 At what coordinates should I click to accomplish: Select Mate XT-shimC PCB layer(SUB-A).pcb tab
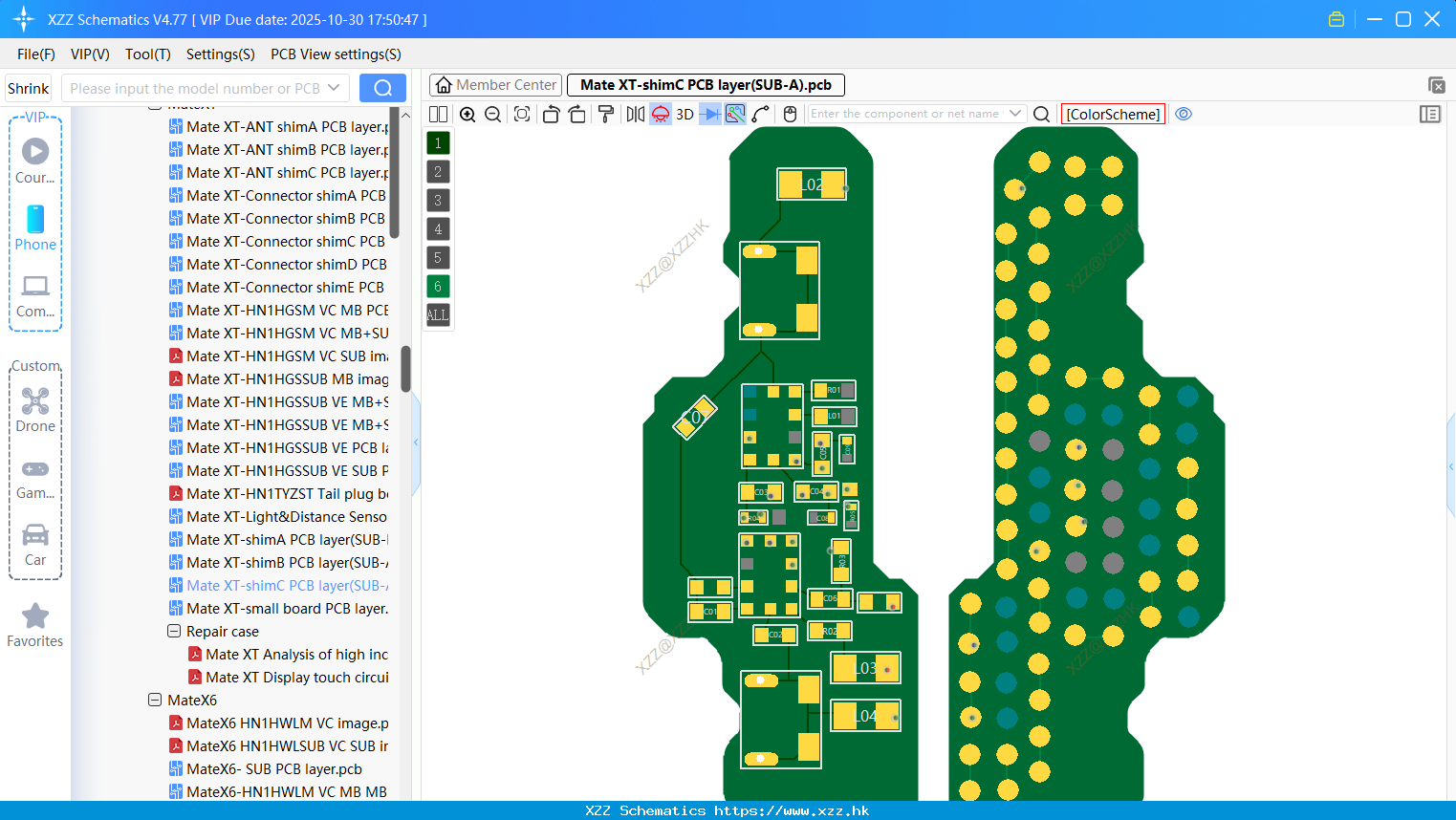tap(706, 85)
